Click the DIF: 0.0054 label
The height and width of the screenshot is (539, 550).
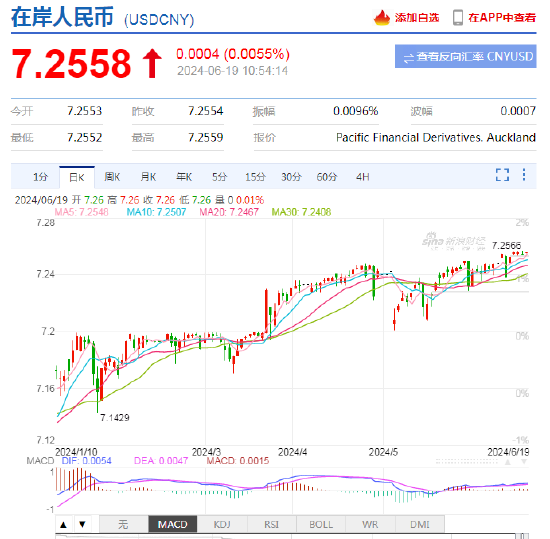tap(87, 460)
